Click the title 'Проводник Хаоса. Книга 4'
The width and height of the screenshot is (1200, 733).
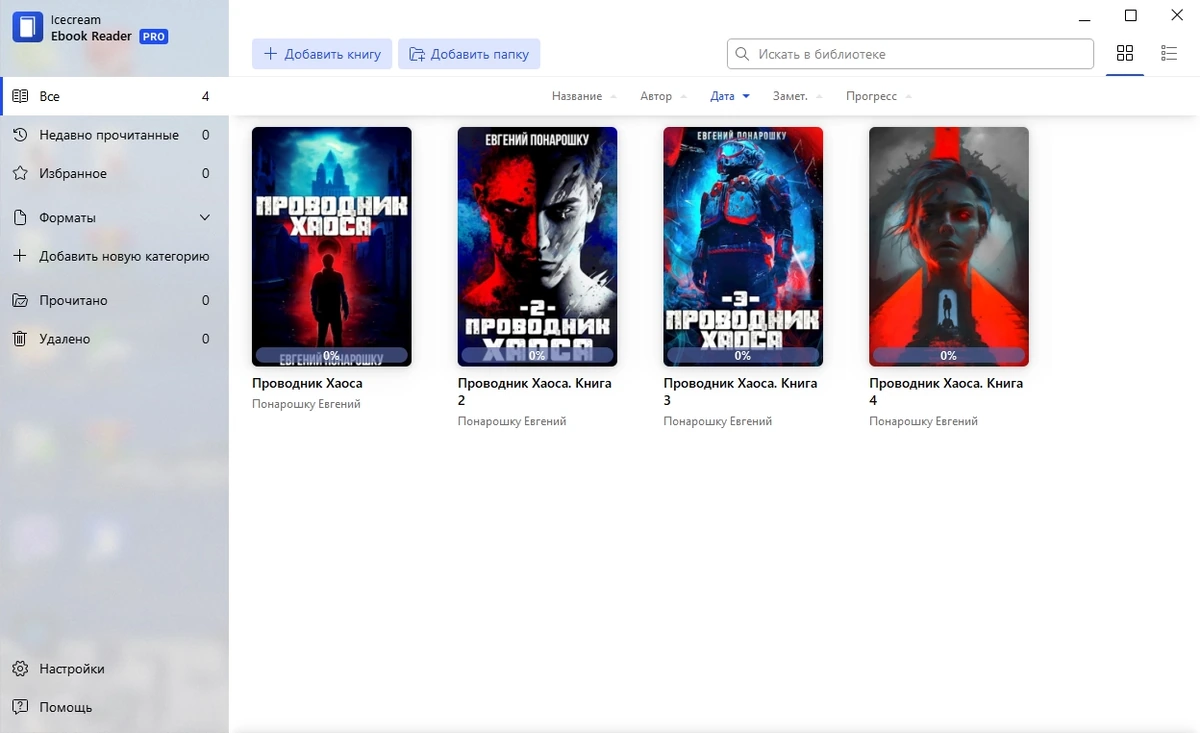click(946, 392)
